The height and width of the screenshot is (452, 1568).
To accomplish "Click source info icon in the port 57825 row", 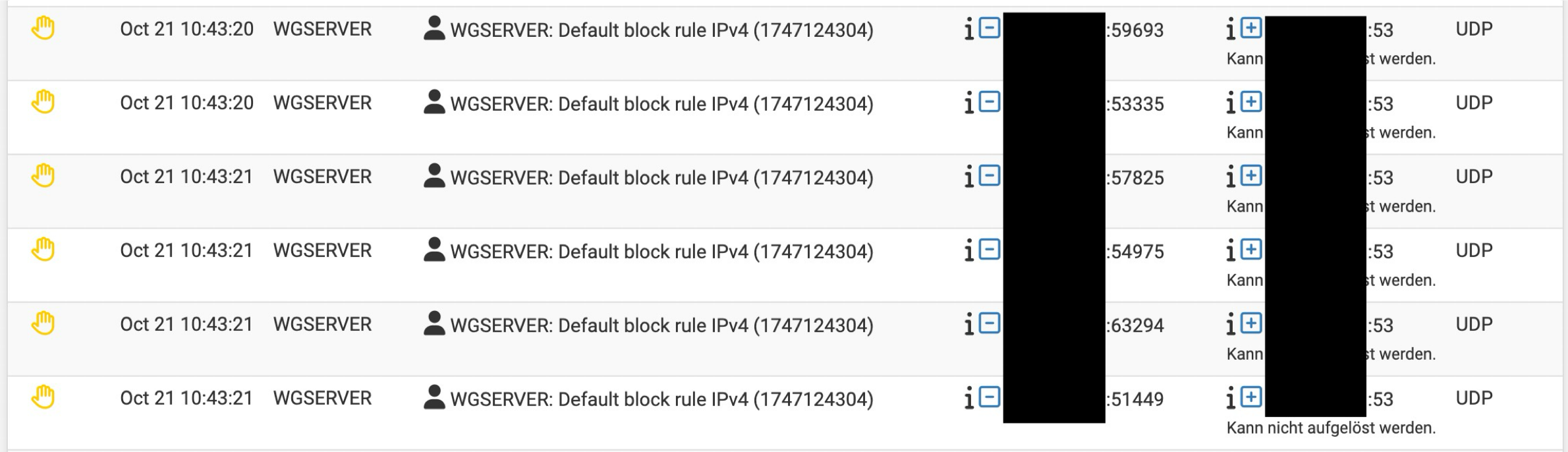I will [968, 177].
